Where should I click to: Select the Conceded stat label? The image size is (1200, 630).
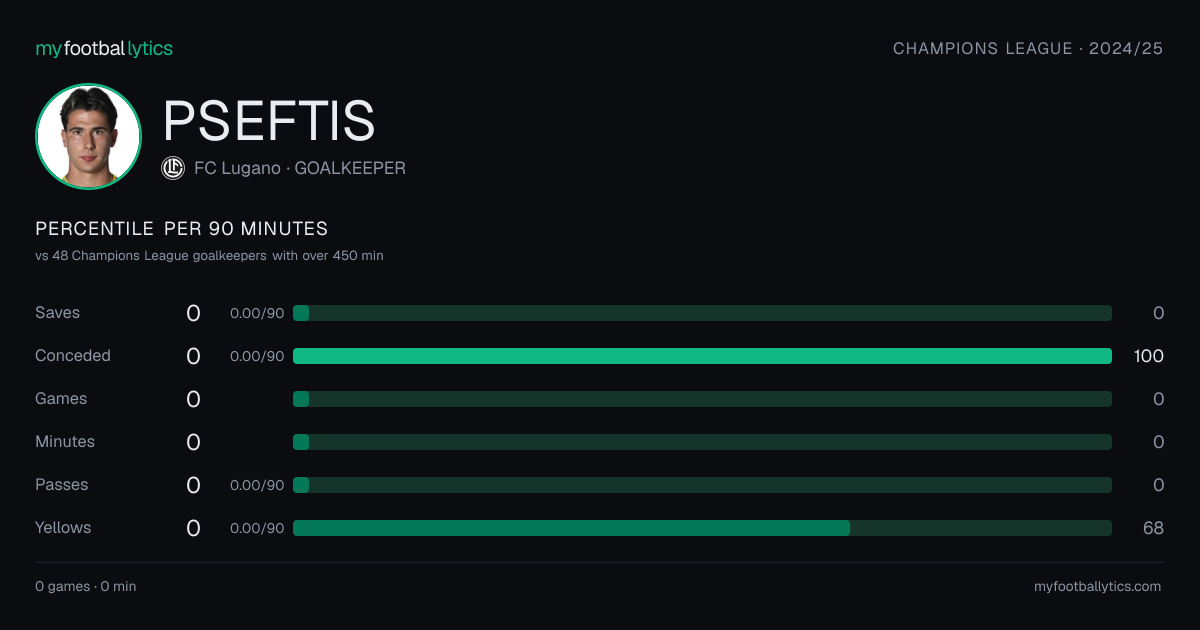coord(73,356)
